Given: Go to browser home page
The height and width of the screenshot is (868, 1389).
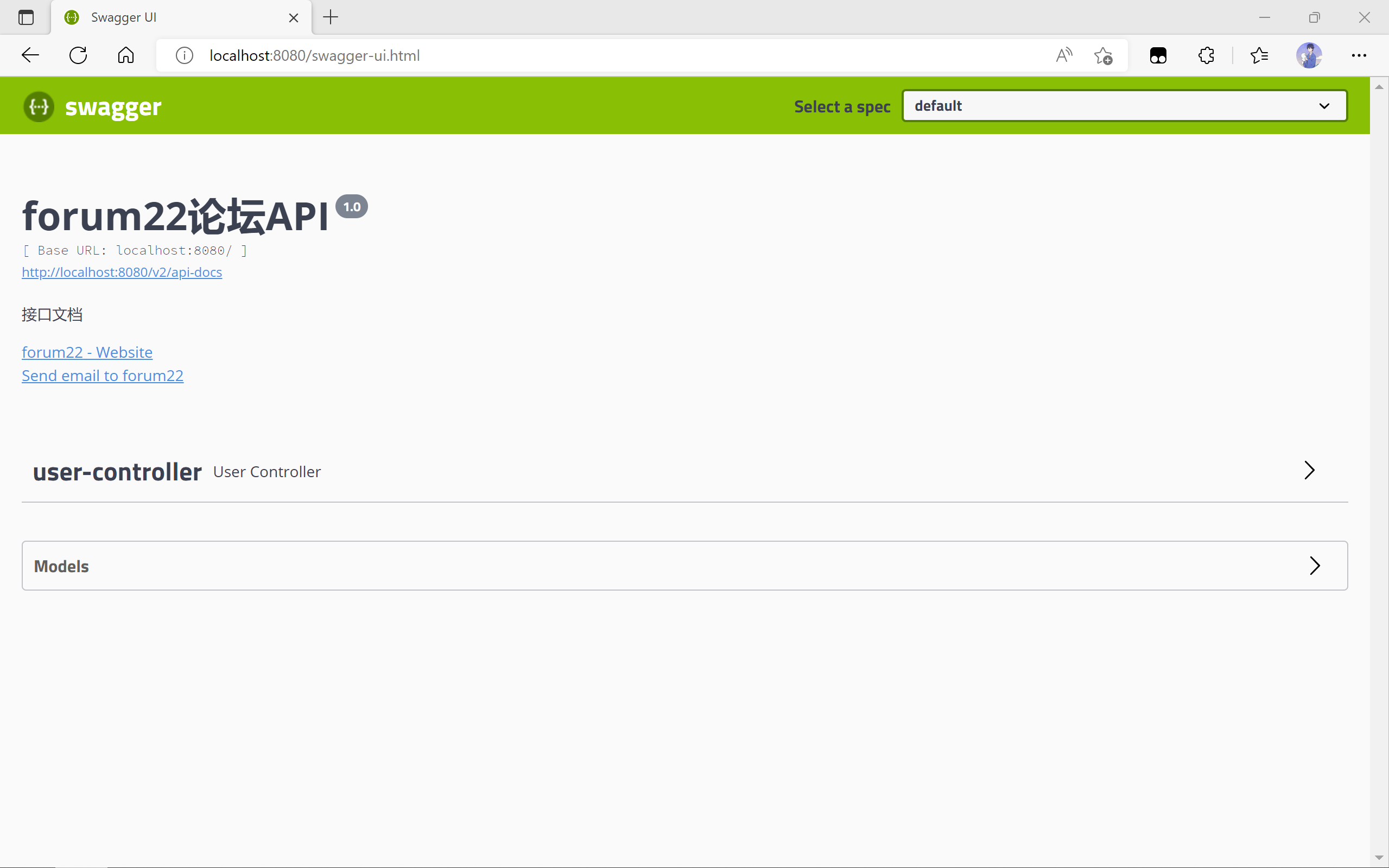Looking at the screenshot, I should (x=126, y=56).
